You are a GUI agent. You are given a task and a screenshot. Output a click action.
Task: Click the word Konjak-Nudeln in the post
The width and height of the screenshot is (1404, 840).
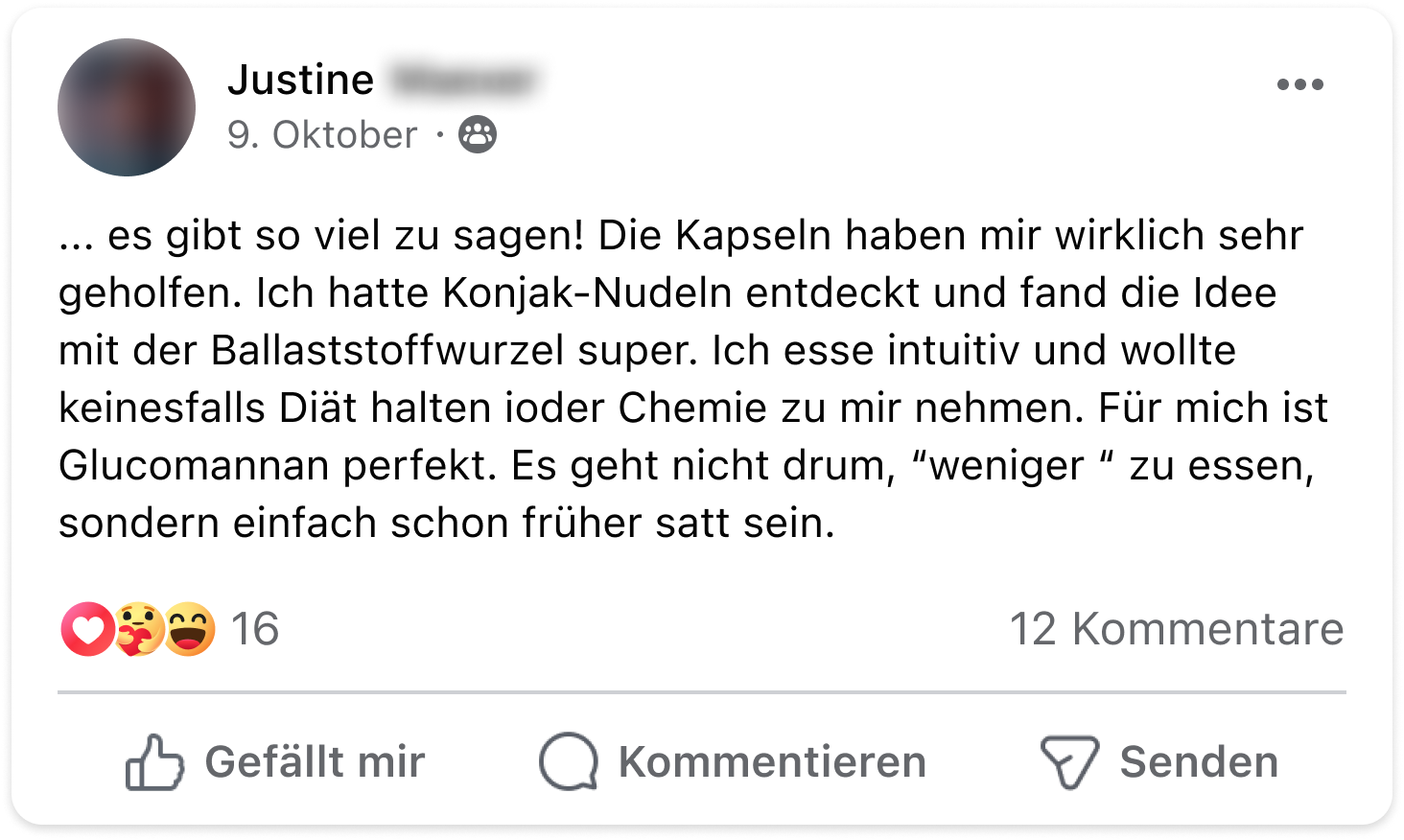coord(587,293)
